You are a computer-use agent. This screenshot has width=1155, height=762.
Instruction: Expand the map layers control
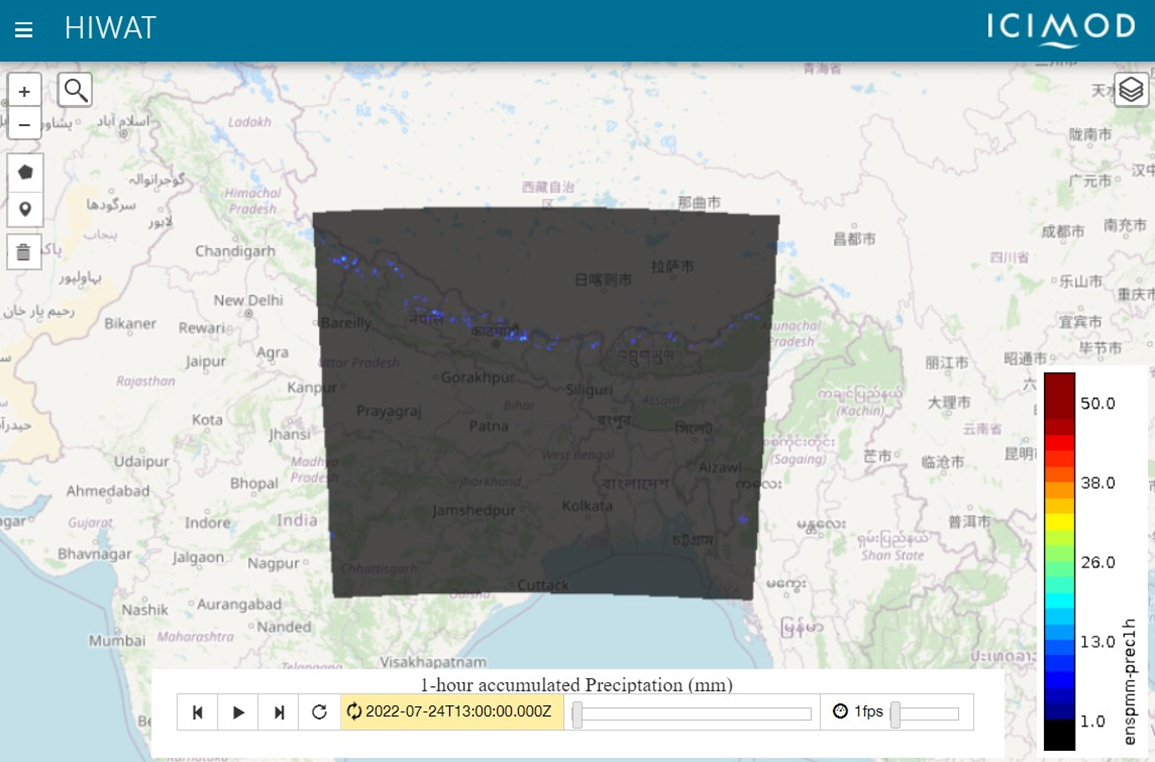pyautogui.click(x=1130, y=90)
